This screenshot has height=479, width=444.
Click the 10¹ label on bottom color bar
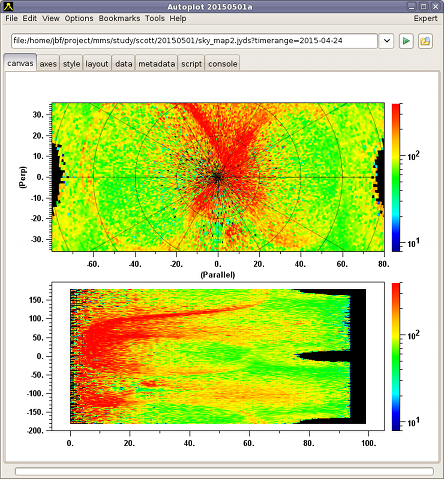point(413,422)
